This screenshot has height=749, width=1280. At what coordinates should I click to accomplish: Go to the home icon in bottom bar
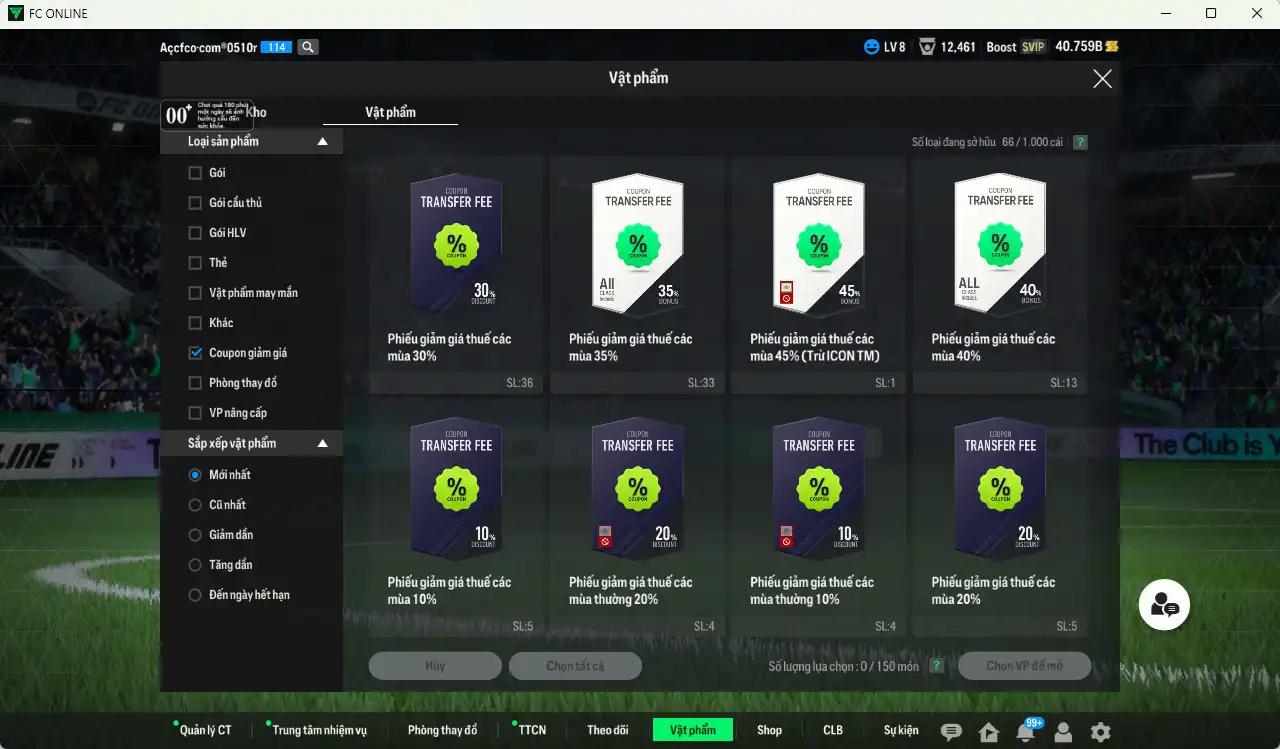point(989,732)
